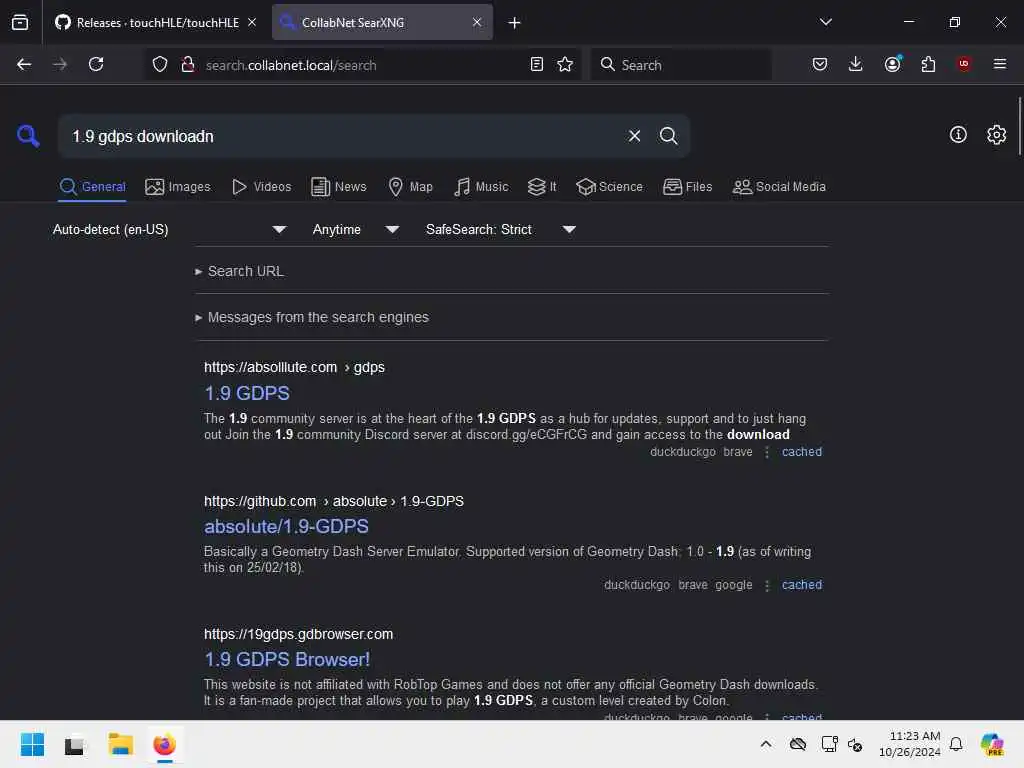Clear the search query with the X icon
The image size is (1024, 768).
pos(634,136)
